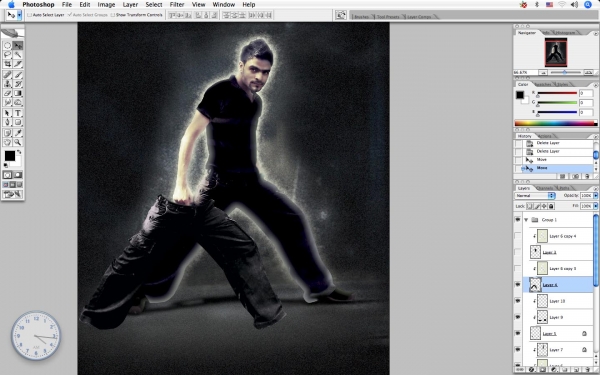Create new snapshot in History panel
The height and width of the screenshot is (375, 600).
pyautogui.click(x=575, y=176)
